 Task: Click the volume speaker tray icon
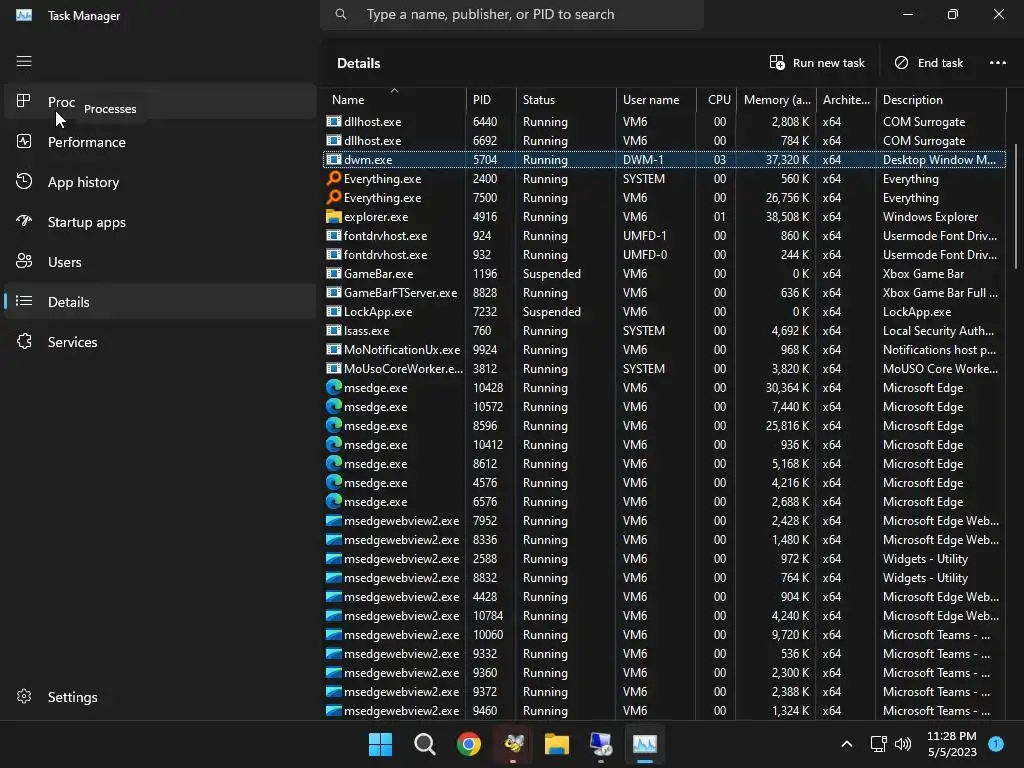pyautogui.click(x=903, y=744)
